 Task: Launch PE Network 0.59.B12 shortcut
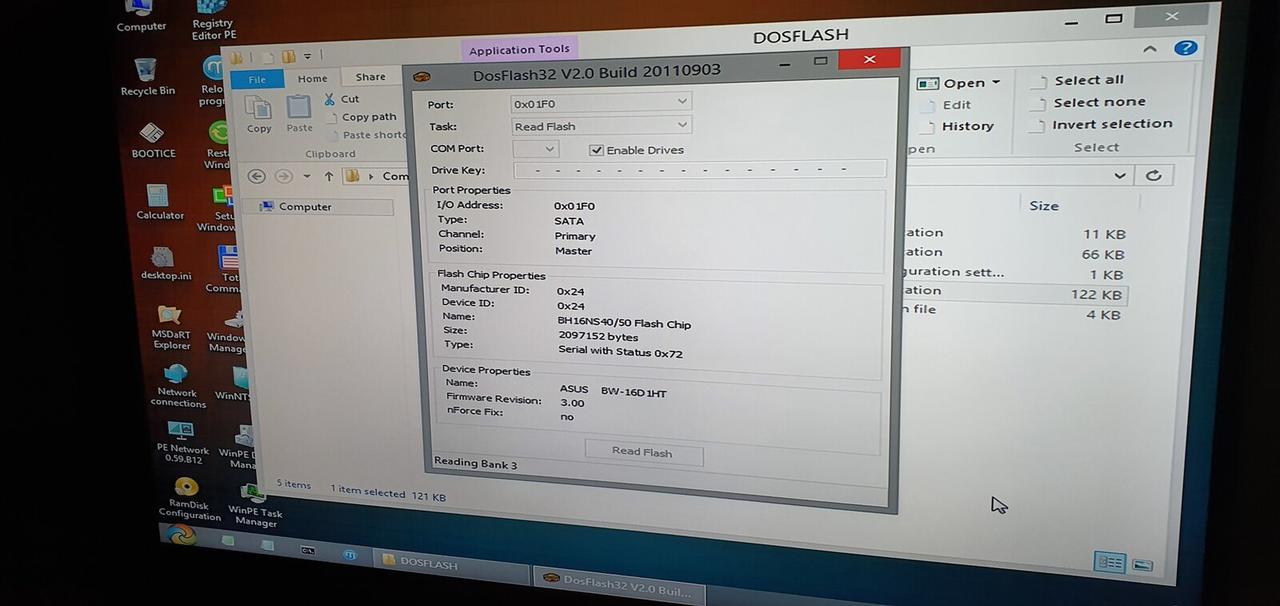coord(182,442)
